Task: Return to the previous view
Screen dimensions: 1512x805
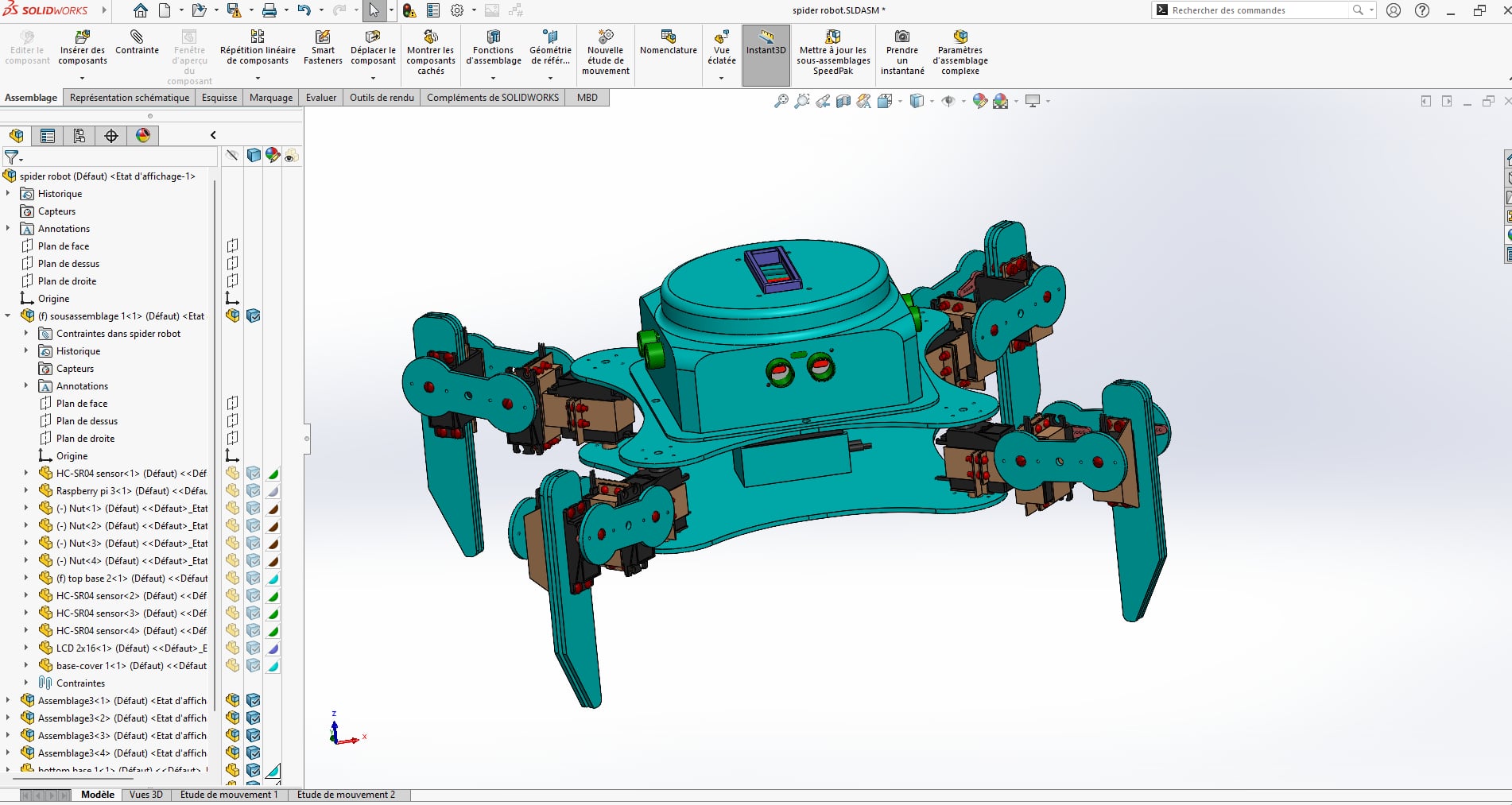Action: click(823, 101)
